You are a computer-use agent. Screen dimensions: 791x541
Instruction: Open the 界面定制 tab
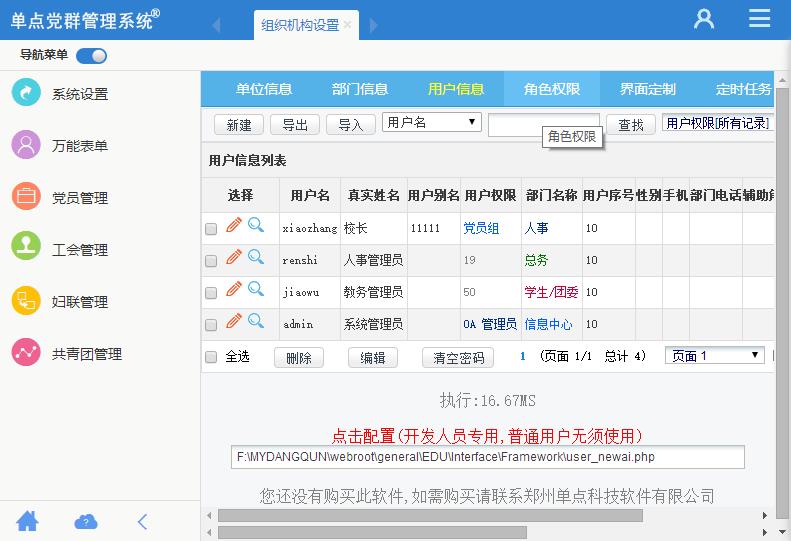(x=648, y=89)
